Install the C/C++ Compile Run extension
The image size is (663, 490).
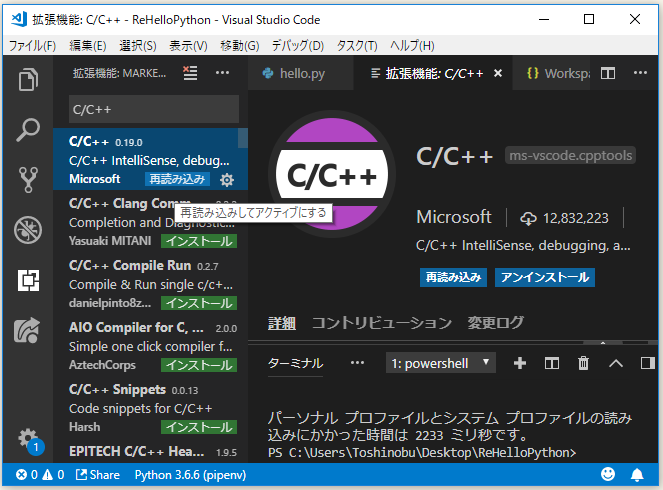[199, 303]
